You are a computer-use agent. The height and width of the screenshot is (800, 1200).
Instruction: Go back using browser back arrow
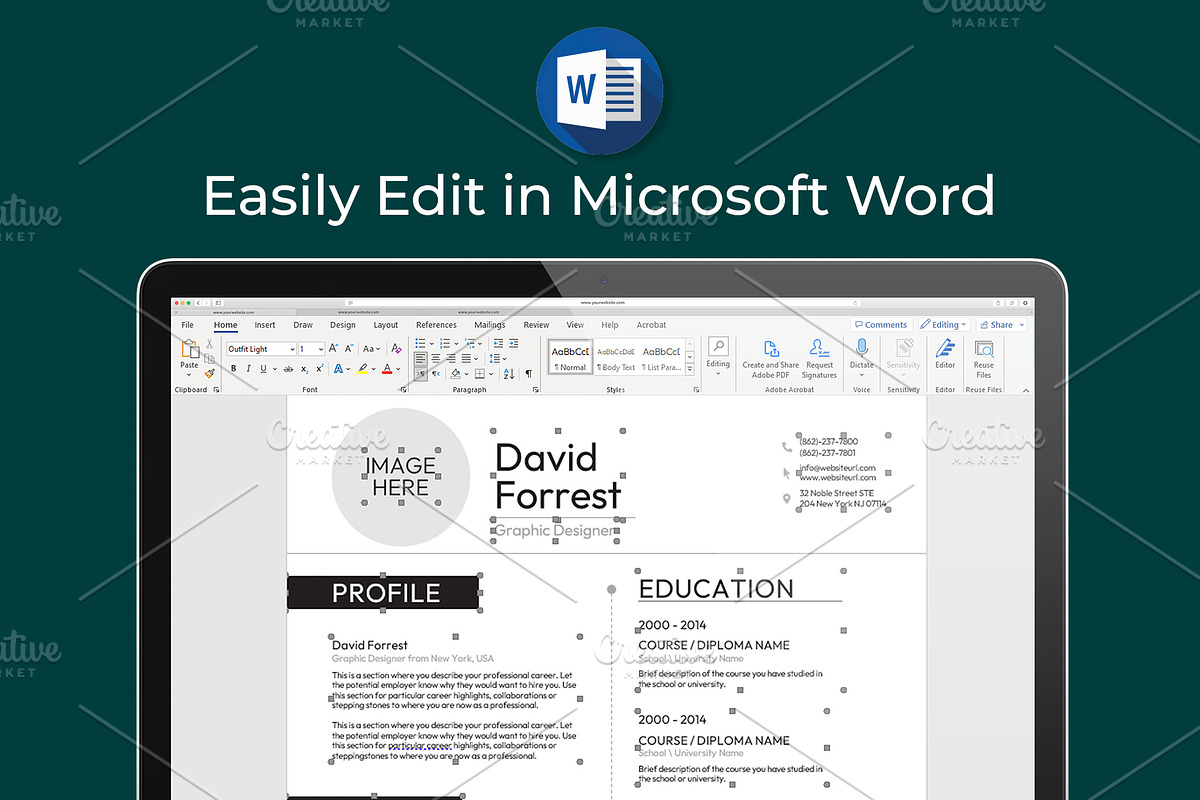(198, 303)
